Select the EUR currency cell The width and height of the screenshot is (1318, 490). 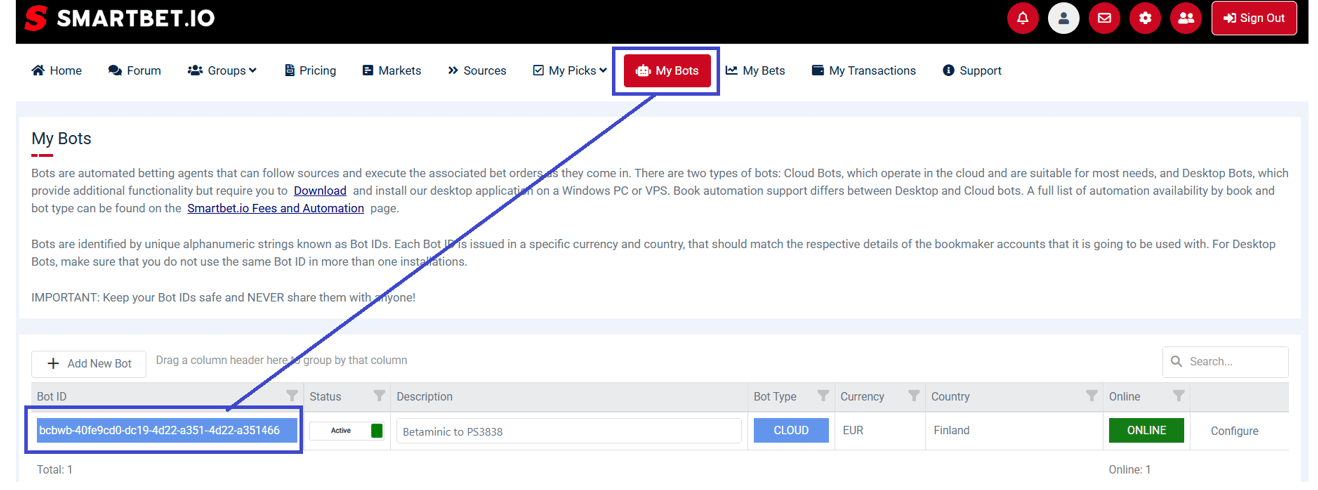(x=853, y=430)
